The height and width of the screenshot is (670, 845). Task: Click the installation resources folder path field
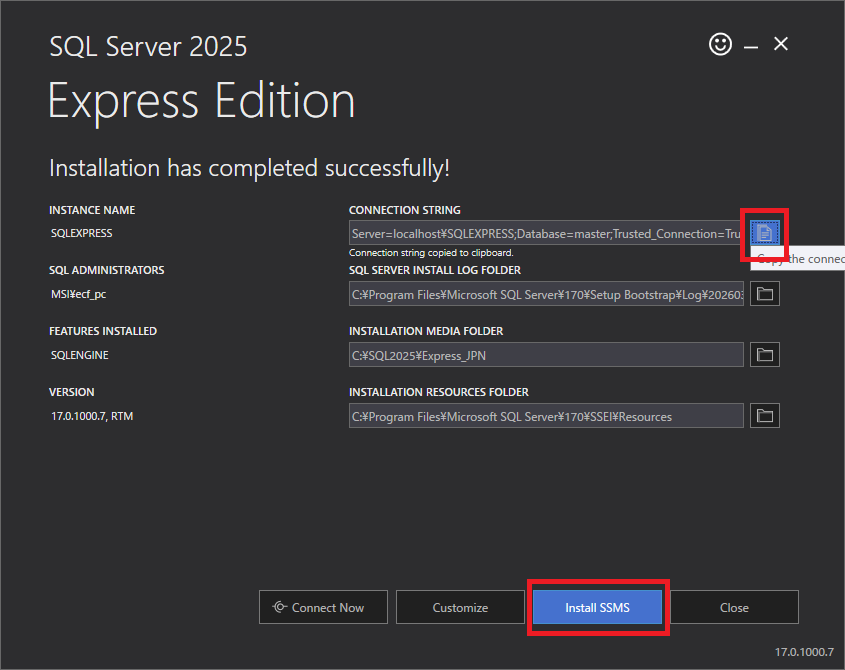(546, 416)
